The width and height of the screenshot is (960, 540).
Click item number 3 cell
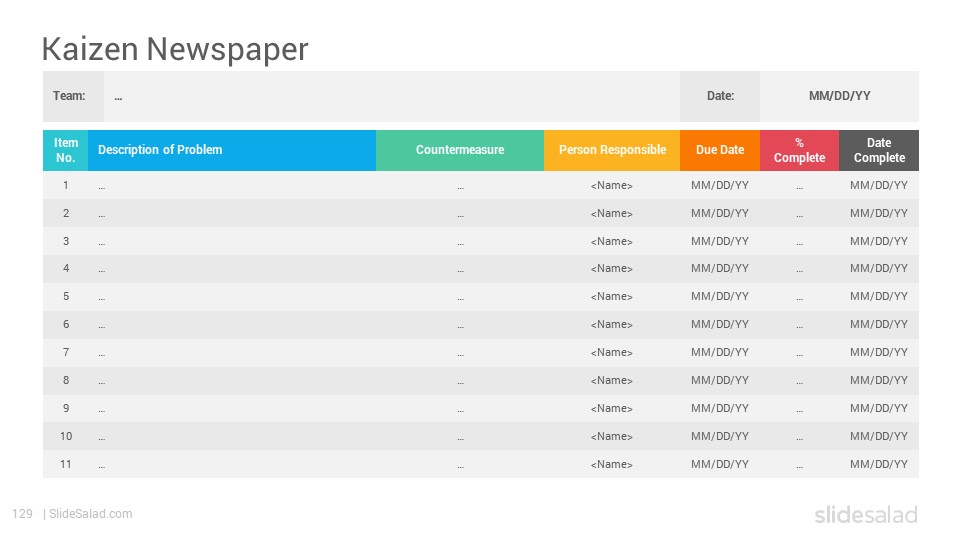click(x=66, y=241)
